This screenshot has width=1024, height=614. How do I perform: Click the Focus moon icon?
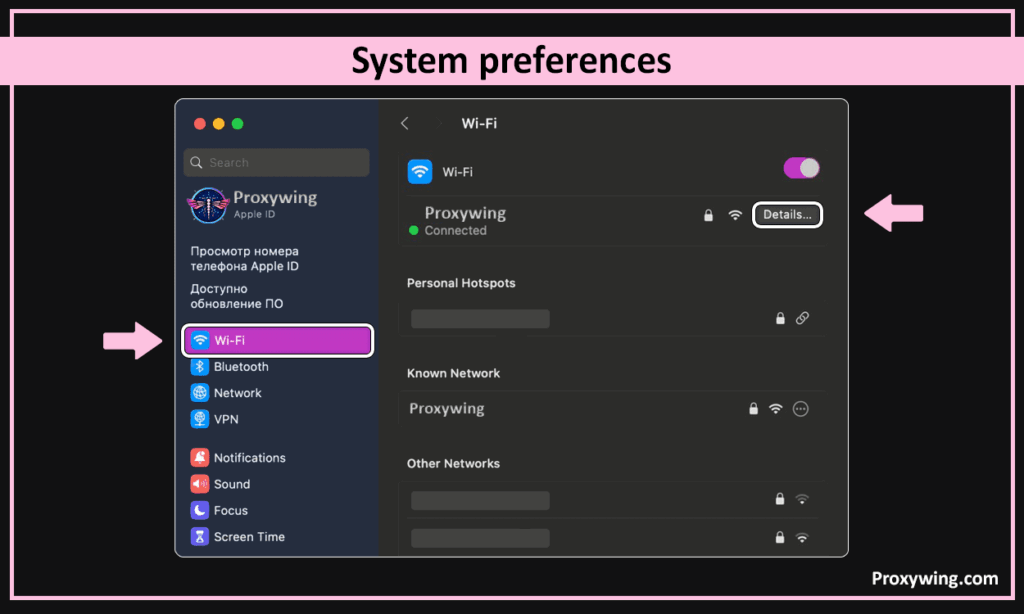pos(199,510)
